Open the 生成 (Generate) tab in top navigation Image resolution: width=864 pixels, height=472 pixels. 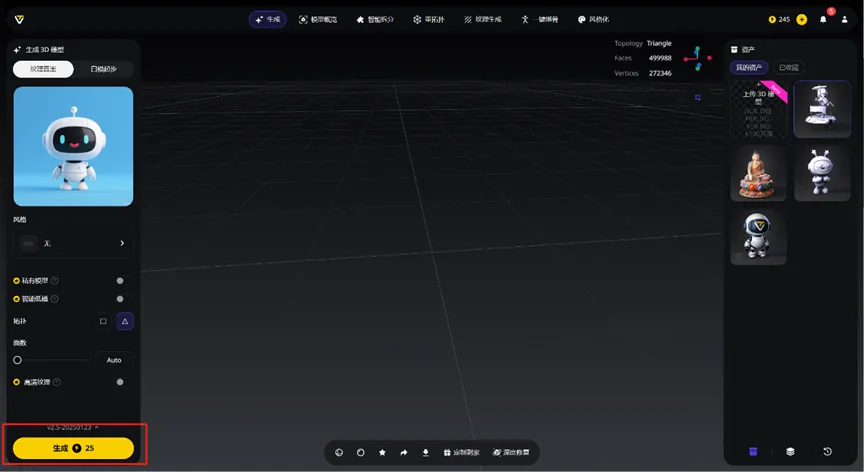coord(268,19)
